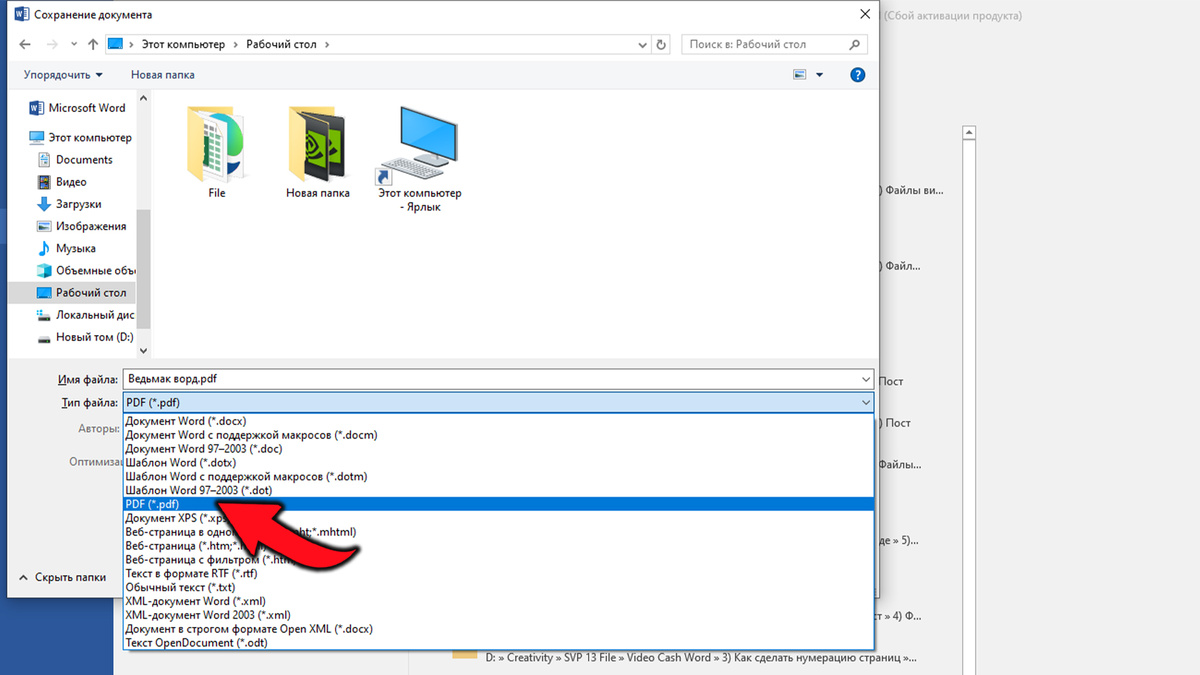Image resolution: width=1200 pixels, height=675 pixels.
Task: Choose Документ Word (*.docx) format
Action: point(498,421)
